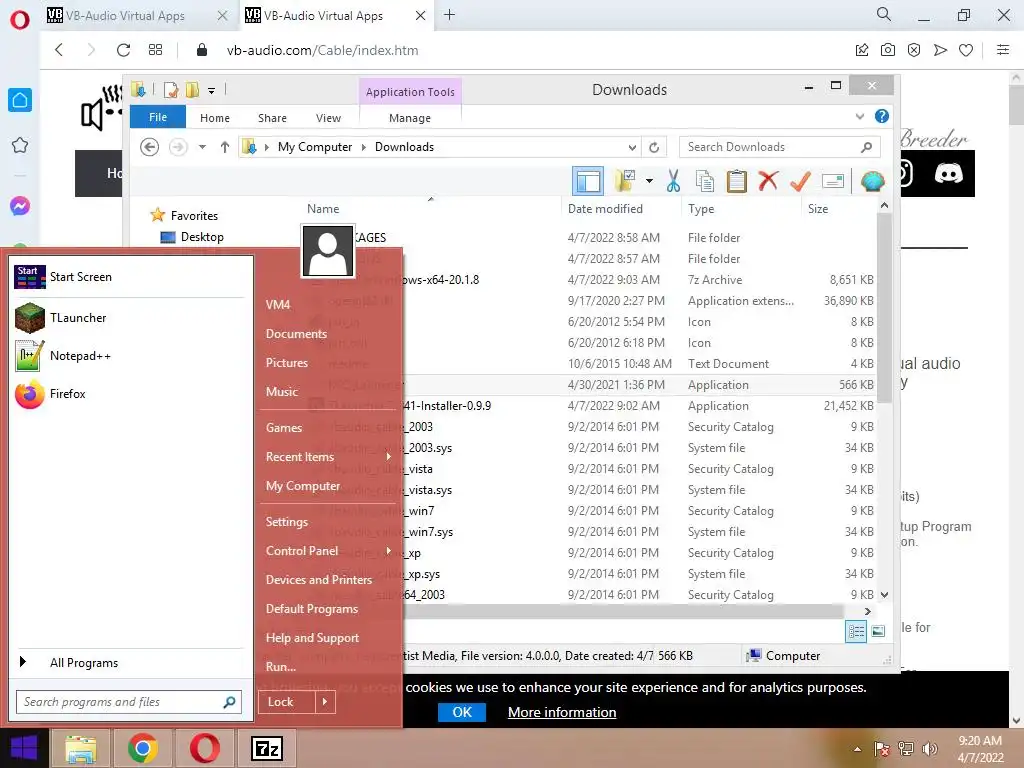1024x768 pixels.
Task: Reload the page in Opera
Action: pyautogui.click(x=123, y=50)
